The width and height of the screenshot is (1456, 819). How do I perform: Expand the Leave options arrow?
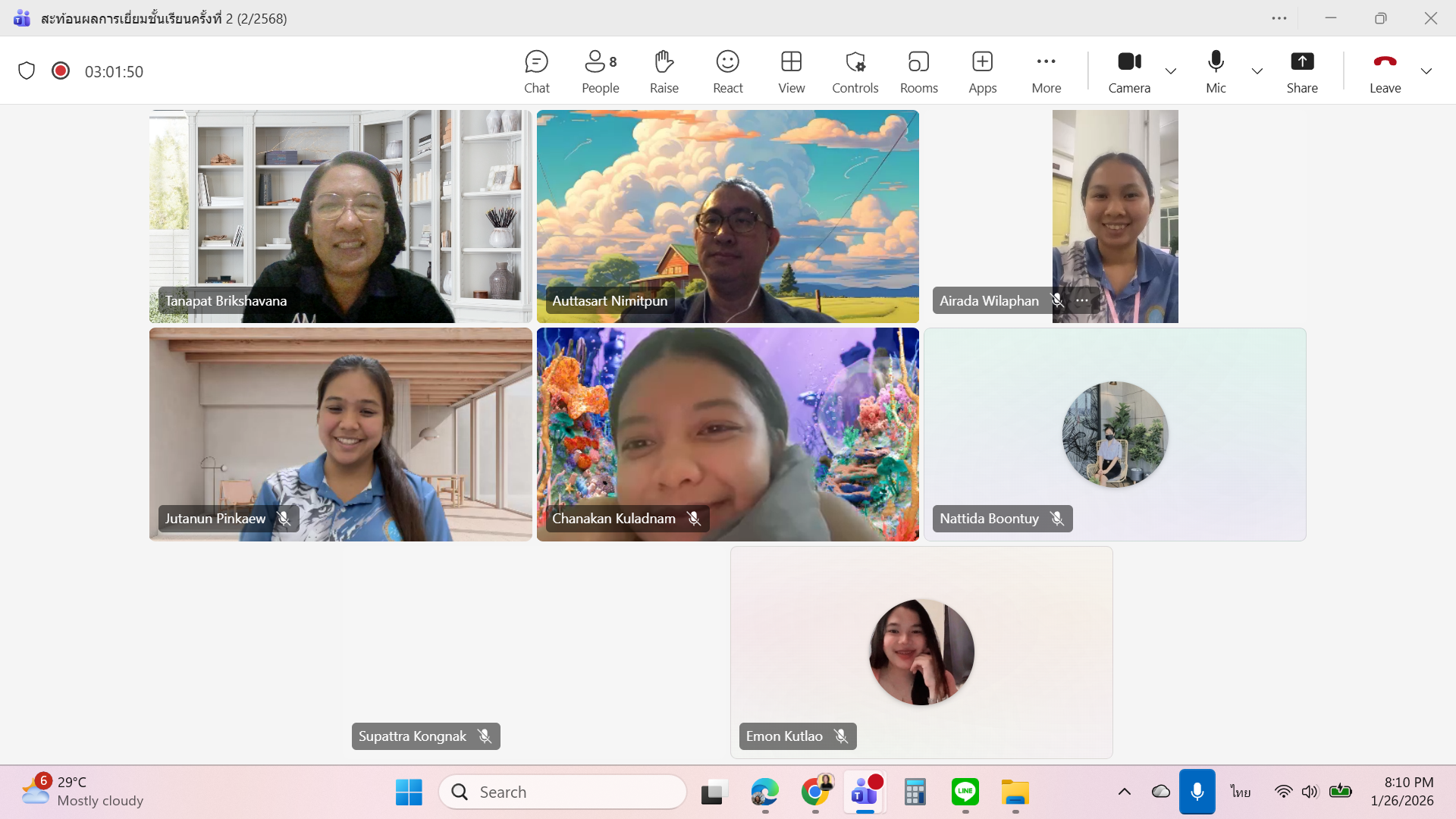[1426, 71]
